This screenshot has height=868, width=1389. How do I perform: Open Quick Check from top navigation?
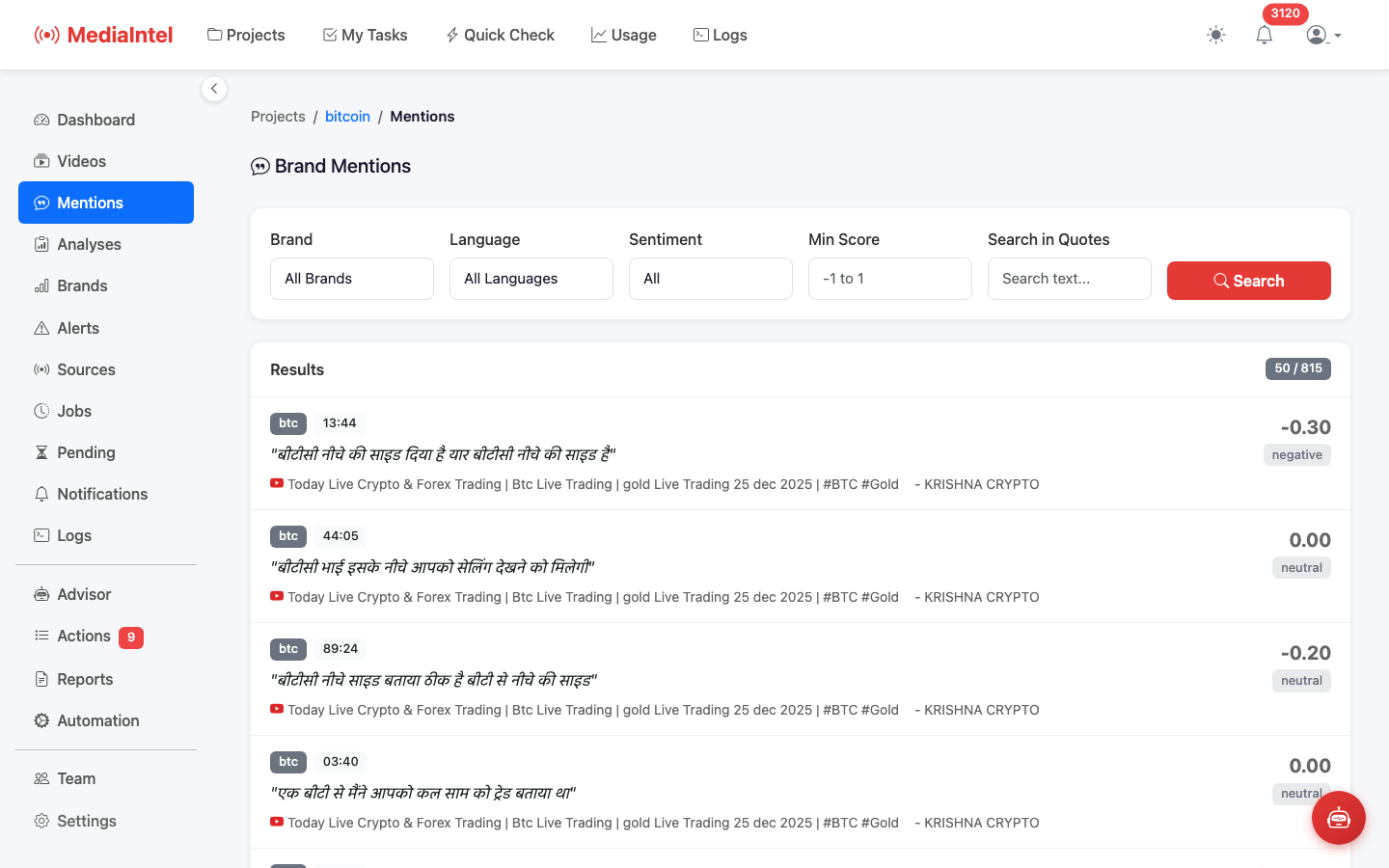tap(500, 35)
